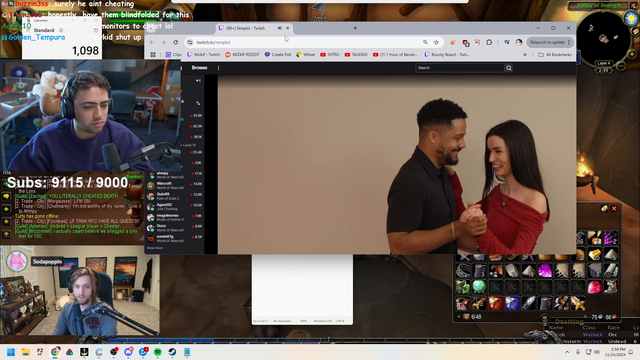The width and height of the screenshot is (640, 360).
Task: Open the Bounty Board bookmark
Action: [447, 55]
